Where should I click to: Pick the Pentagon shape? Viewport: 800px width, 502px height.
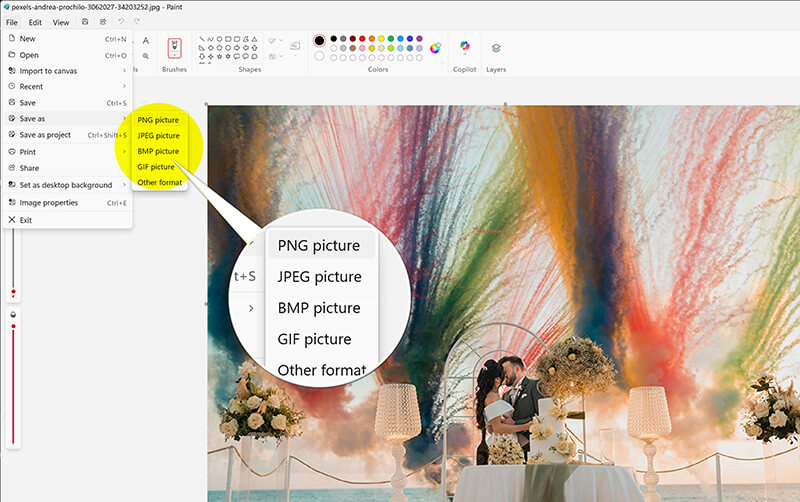(x=219, y=47)
